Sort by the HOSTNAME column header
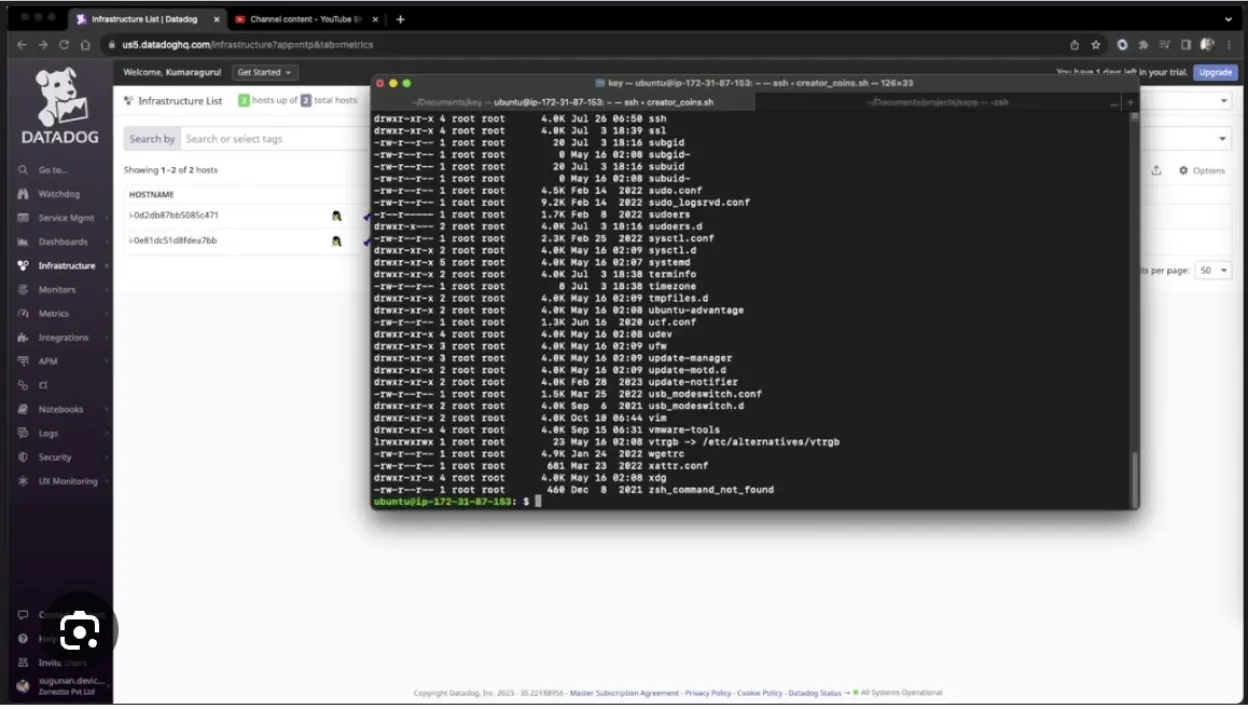 click(152, 195)
